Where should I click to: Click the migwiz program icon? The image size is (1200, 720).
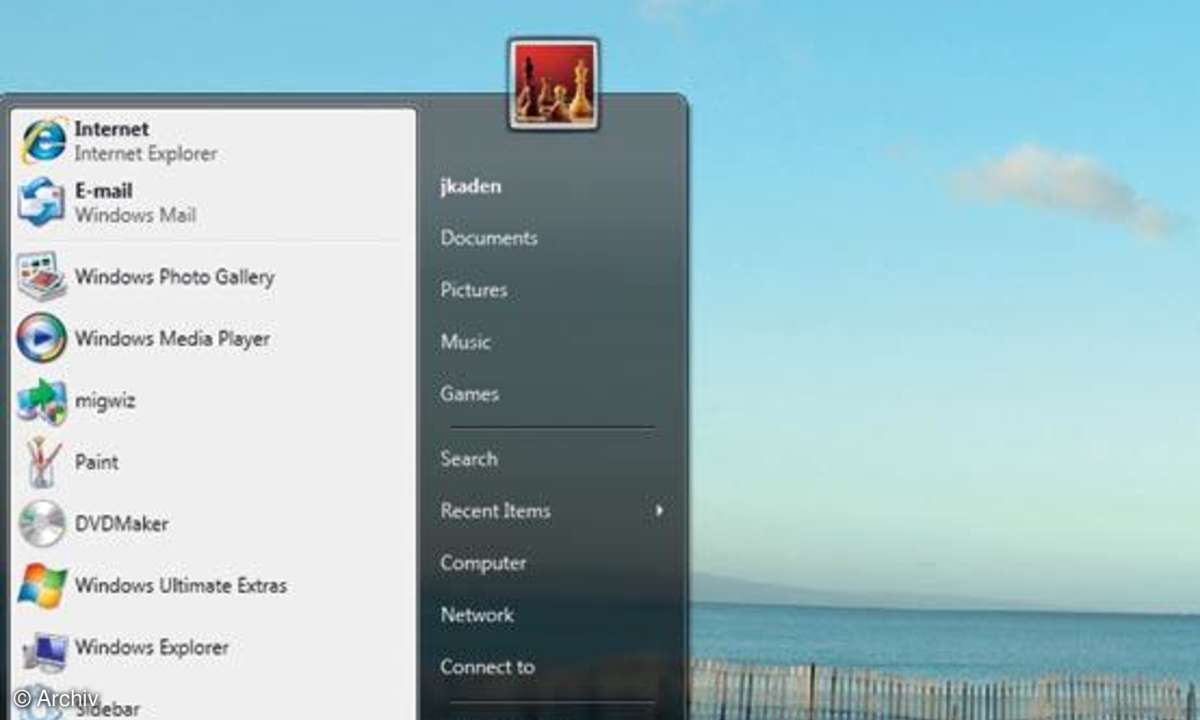(x=42, y=401)
